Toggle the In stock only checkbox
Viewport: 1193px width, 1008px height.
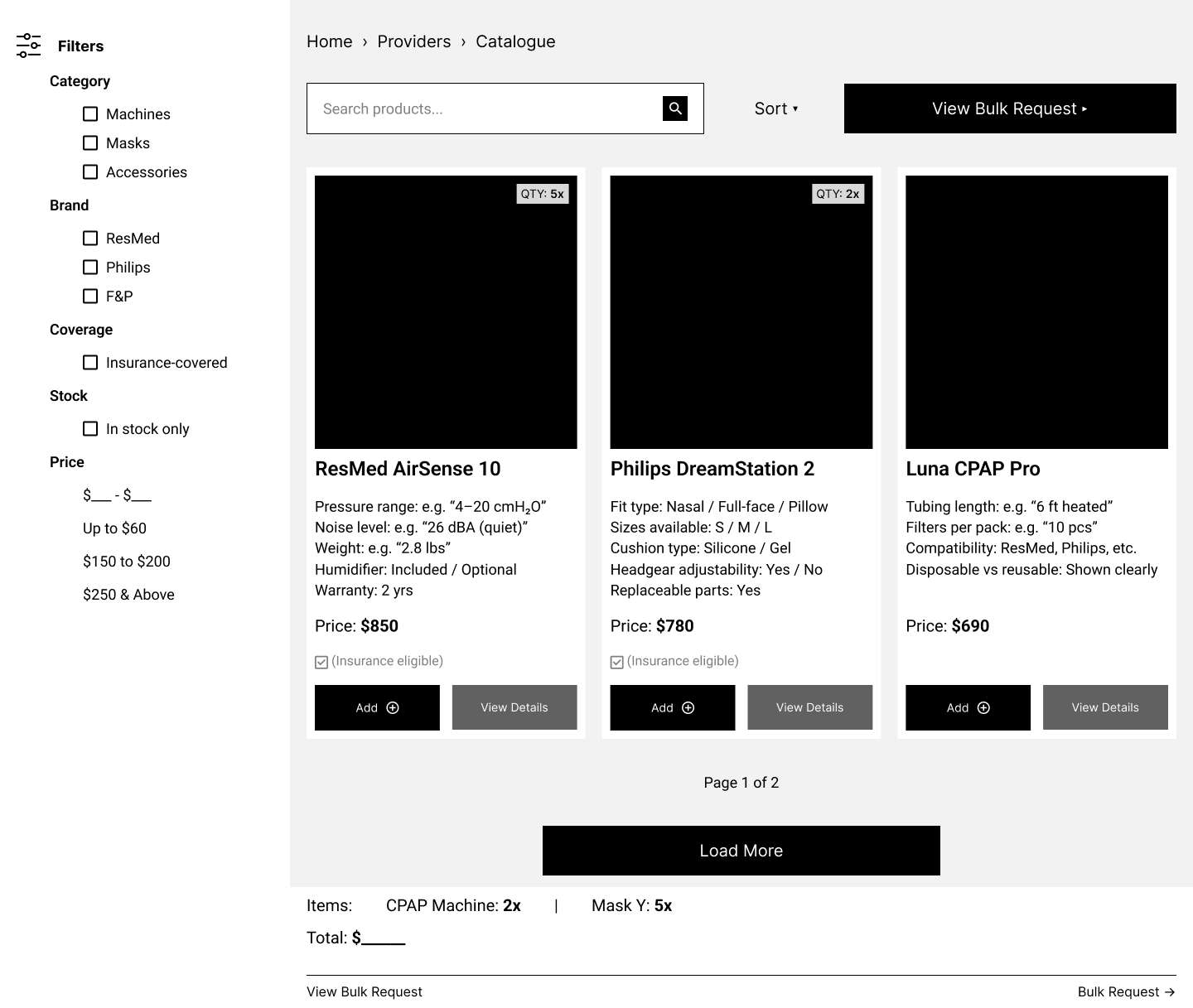[90, 429]
